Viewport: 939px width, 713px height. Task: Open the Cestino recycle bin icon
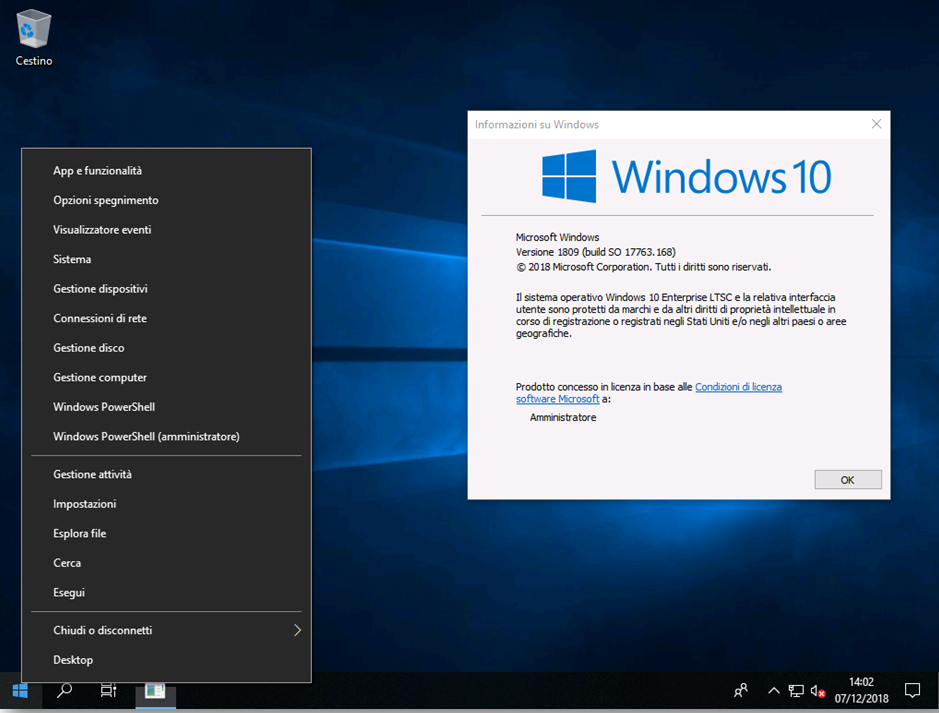click(34, 37)
